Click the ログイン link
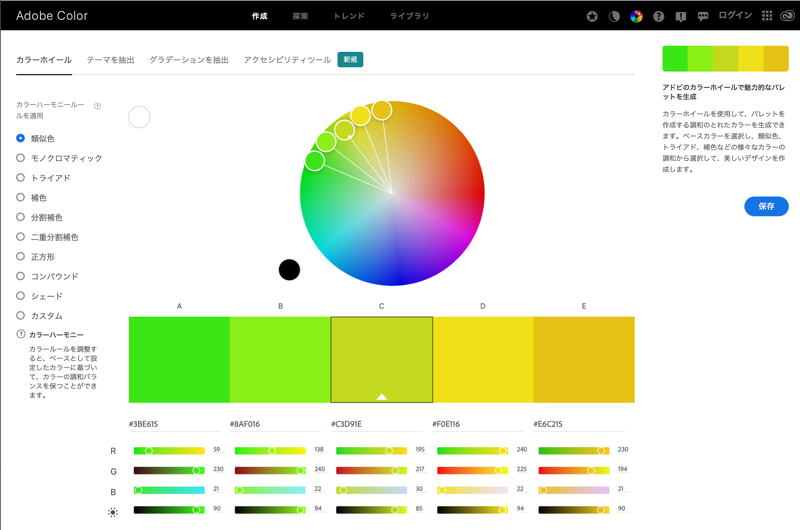 point(735,17)
